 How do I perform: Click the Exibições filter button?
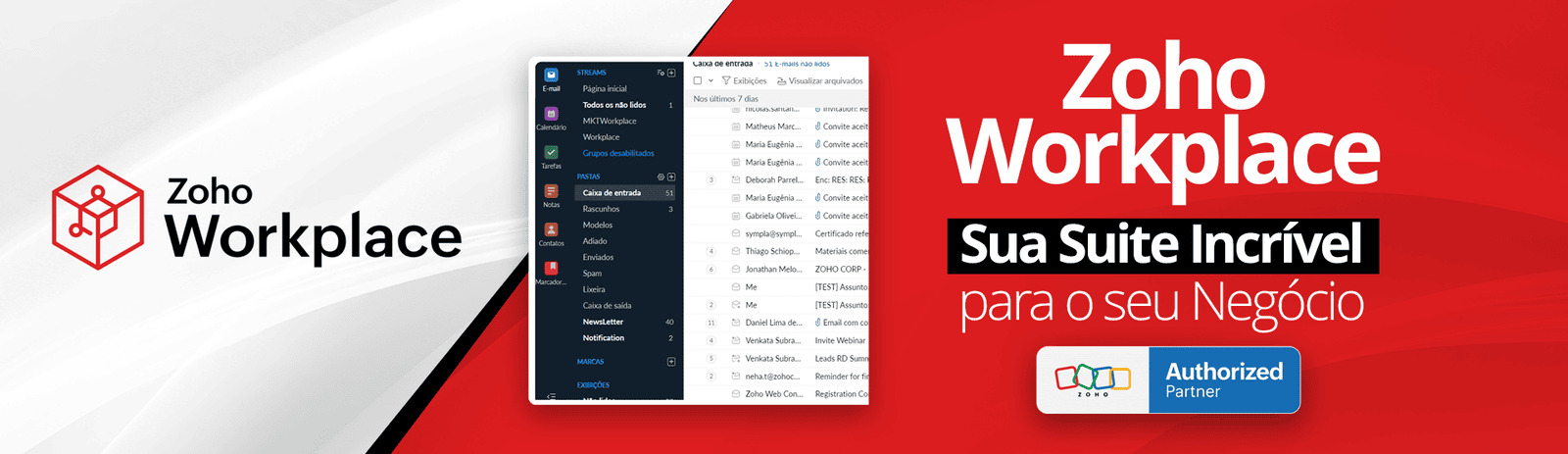point(744,80)
